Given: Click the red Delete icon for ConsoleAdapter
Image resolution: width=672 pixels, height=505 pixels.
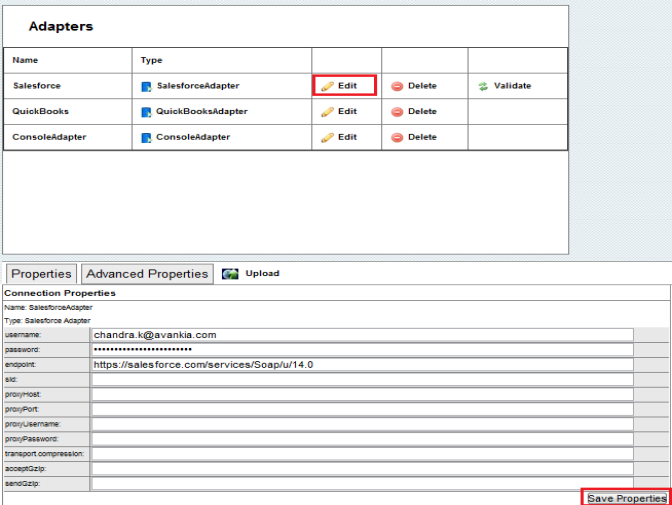Looking at the screenshot, I should point(397,137).
